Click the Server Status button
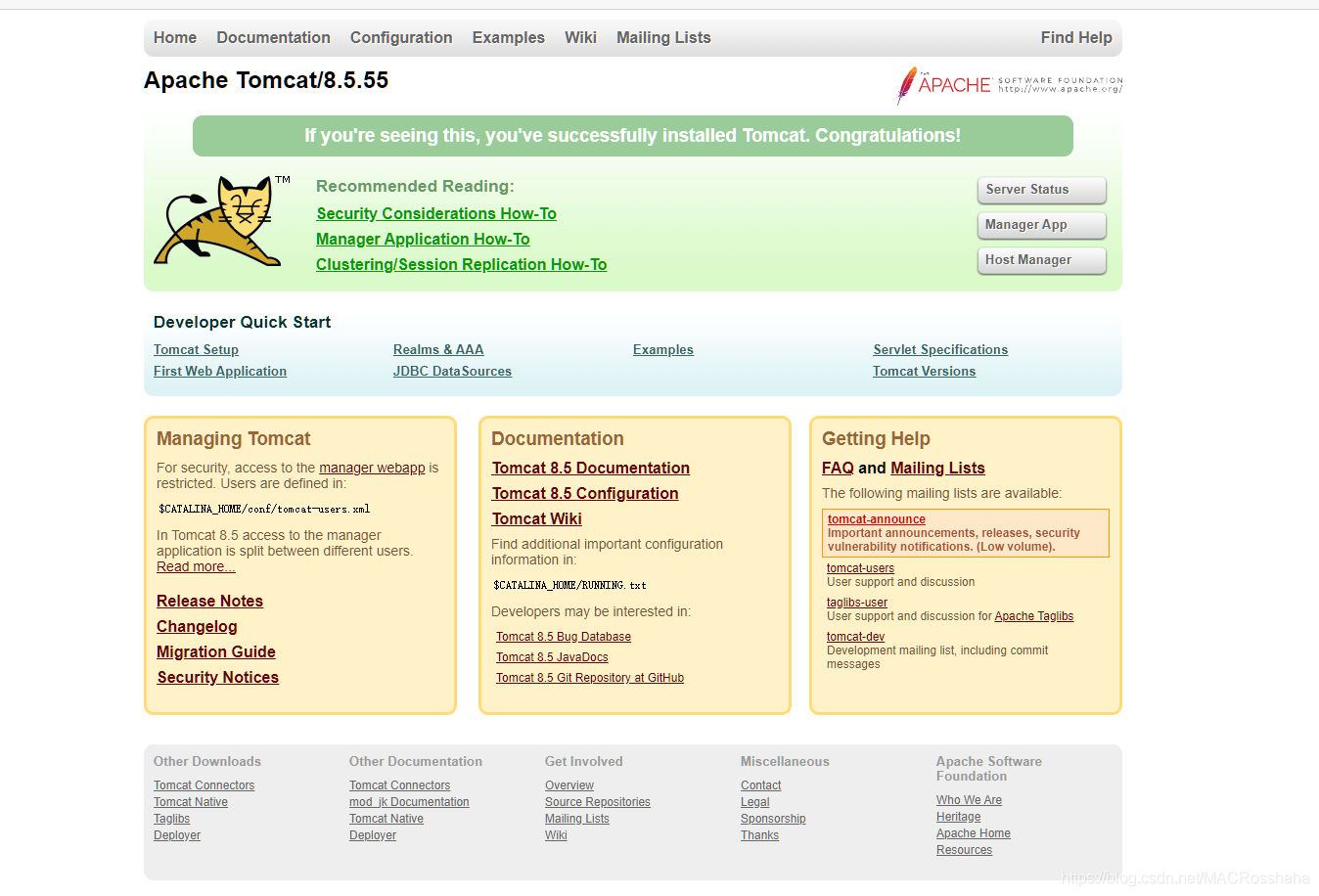Screen dimensions: 1319x896 click(x=1042, y=190)
